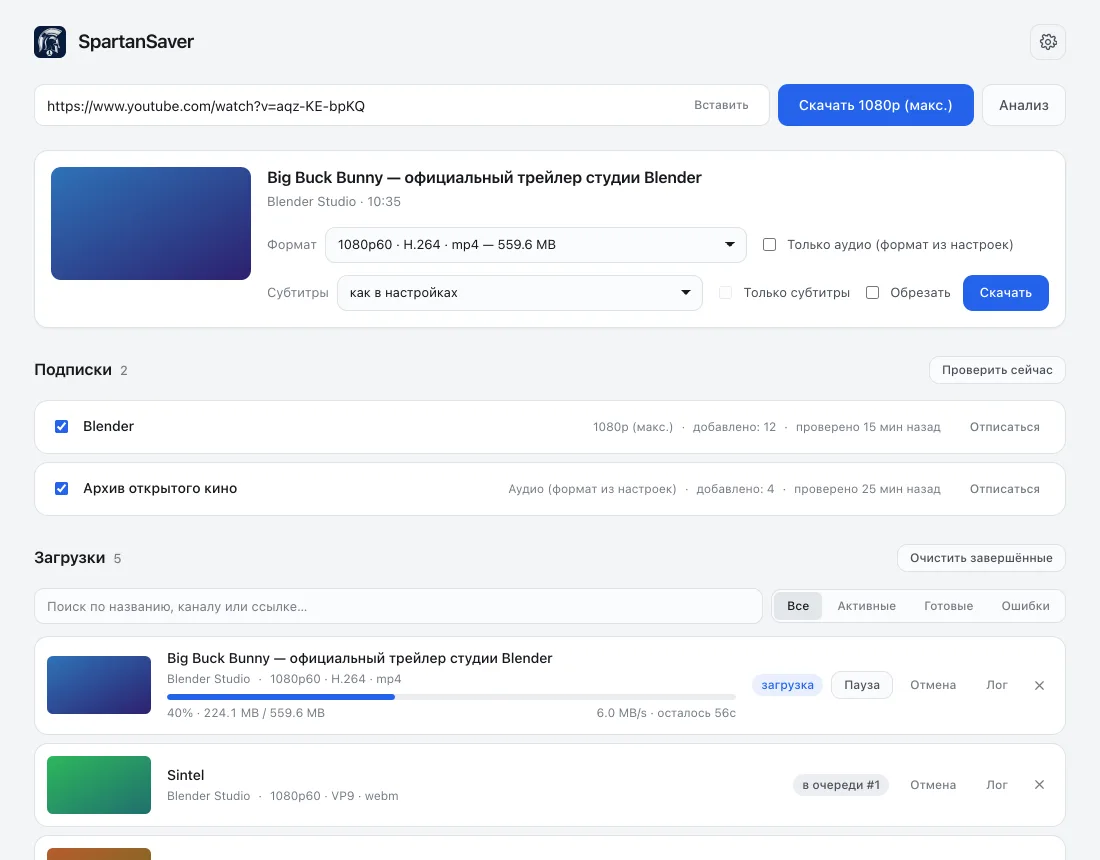Unsubscribe from the Blender subscription

[x=1005, y=427]
